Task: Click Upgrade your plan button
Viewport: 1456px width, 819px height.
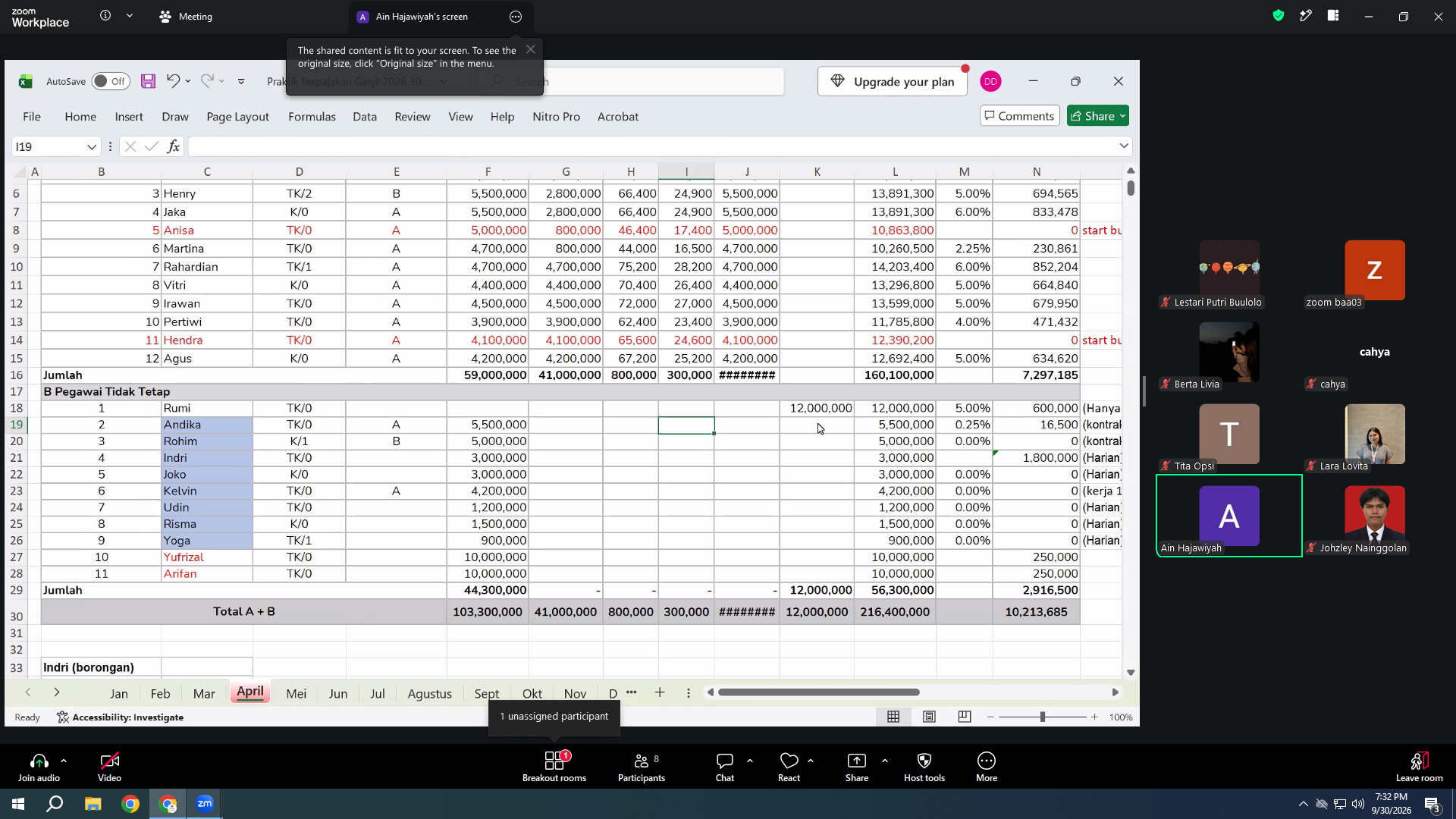Action: tap(893, 81)
